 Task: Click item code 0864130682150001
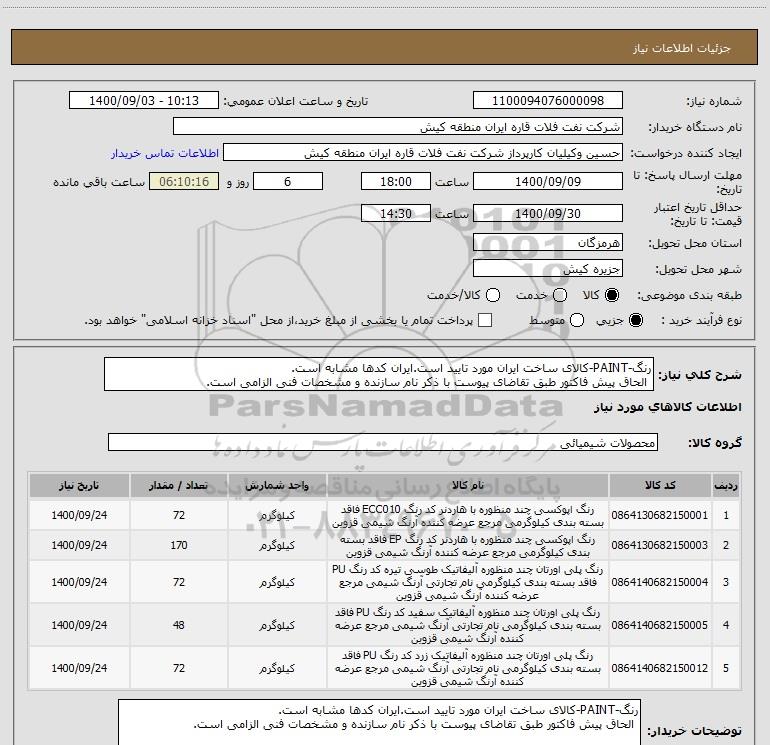tap(660, 515)
